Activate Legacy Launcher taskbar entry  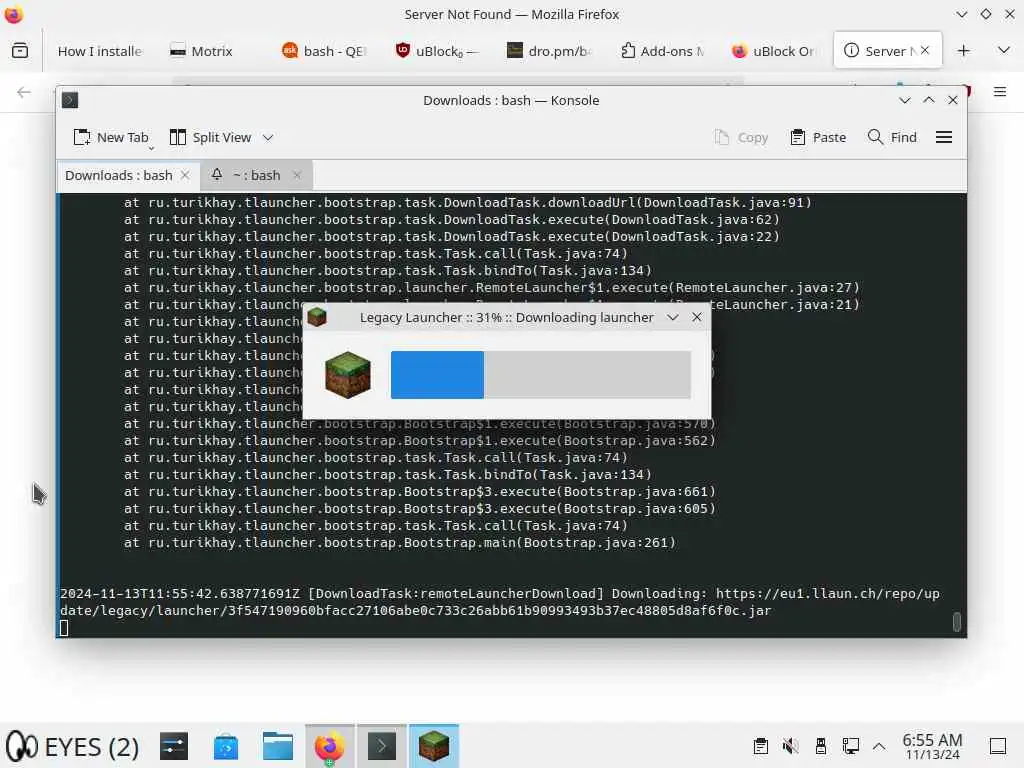point(434,746)
